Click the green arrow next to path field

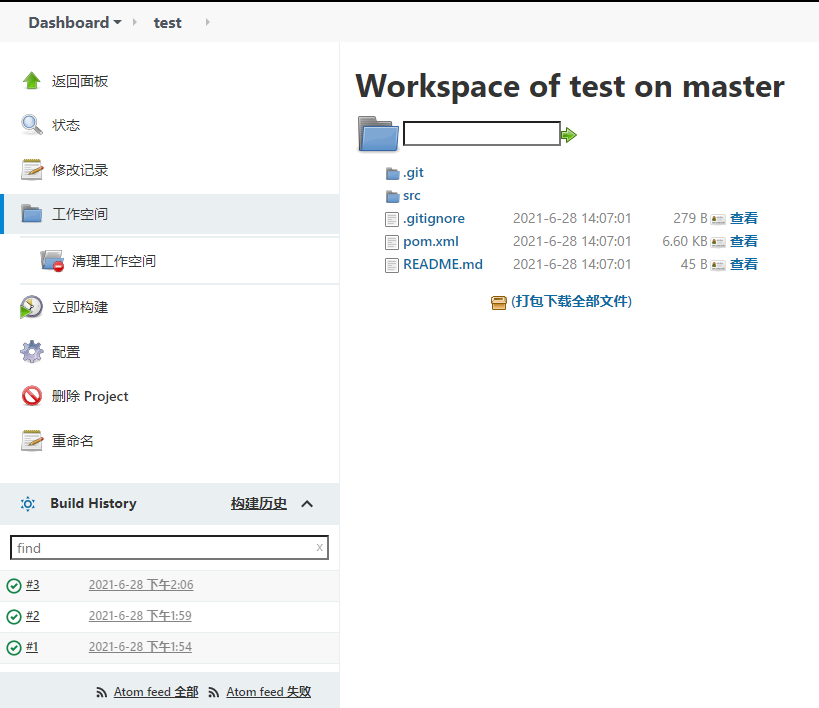[569, 135]
